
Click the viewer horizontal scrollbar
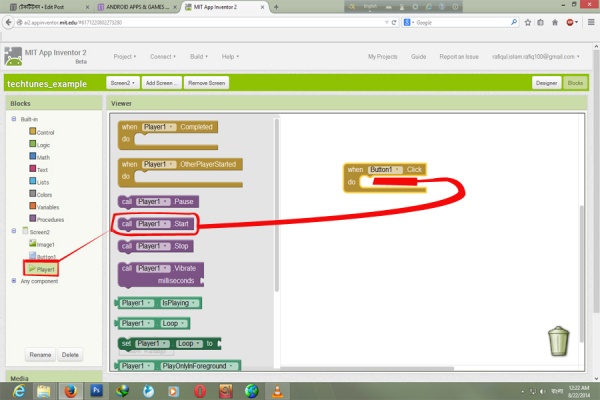pos(367,369)
